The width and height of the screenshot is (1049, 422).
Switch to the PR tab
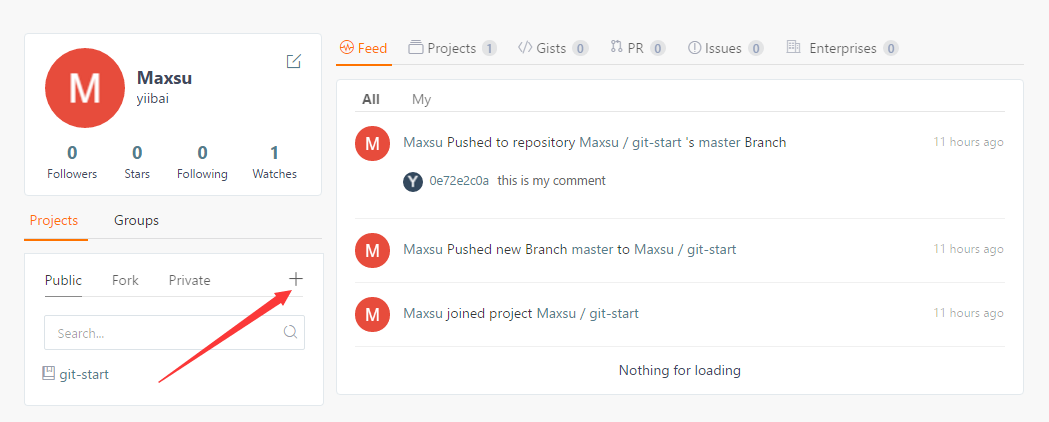pos(637,48)
